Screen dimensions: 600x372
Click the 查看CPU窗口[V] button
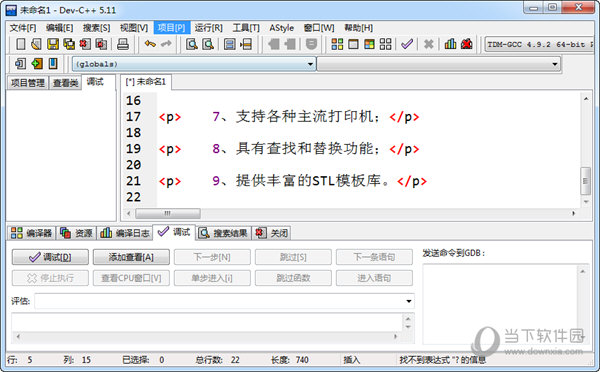131,278
